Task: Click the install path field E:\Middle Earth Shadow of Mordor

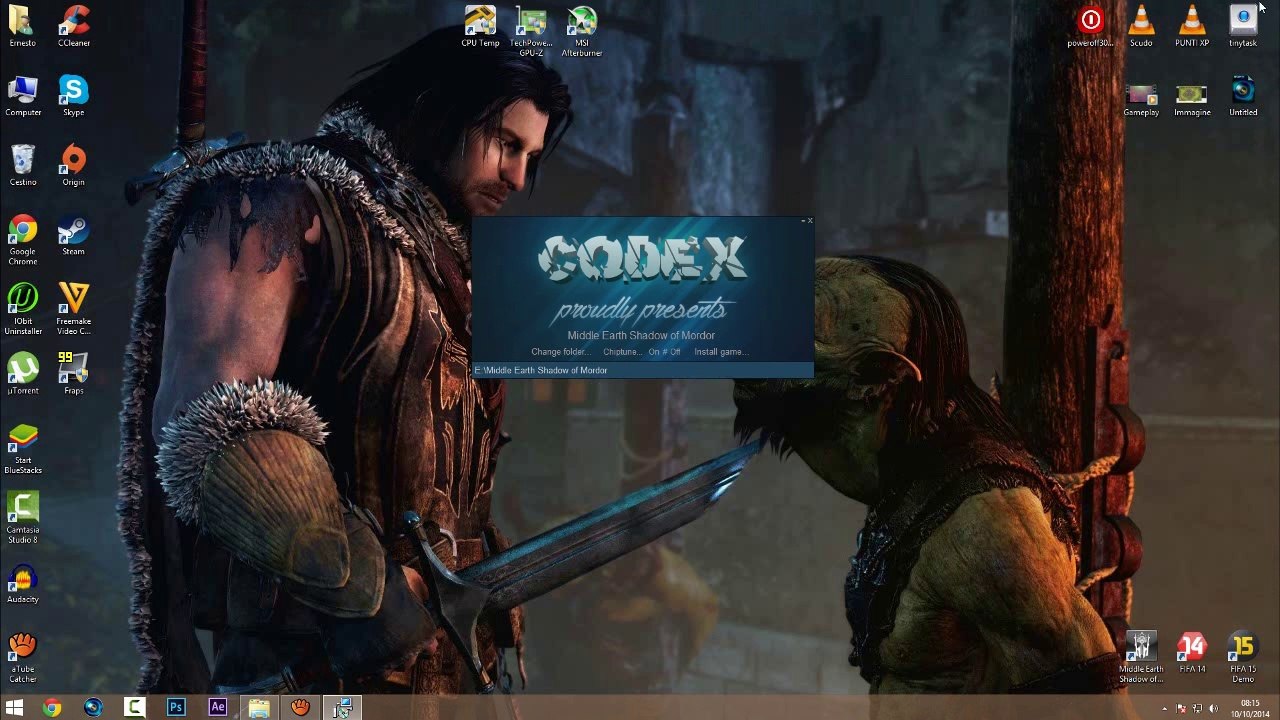Action: click(x=642, y=370)
